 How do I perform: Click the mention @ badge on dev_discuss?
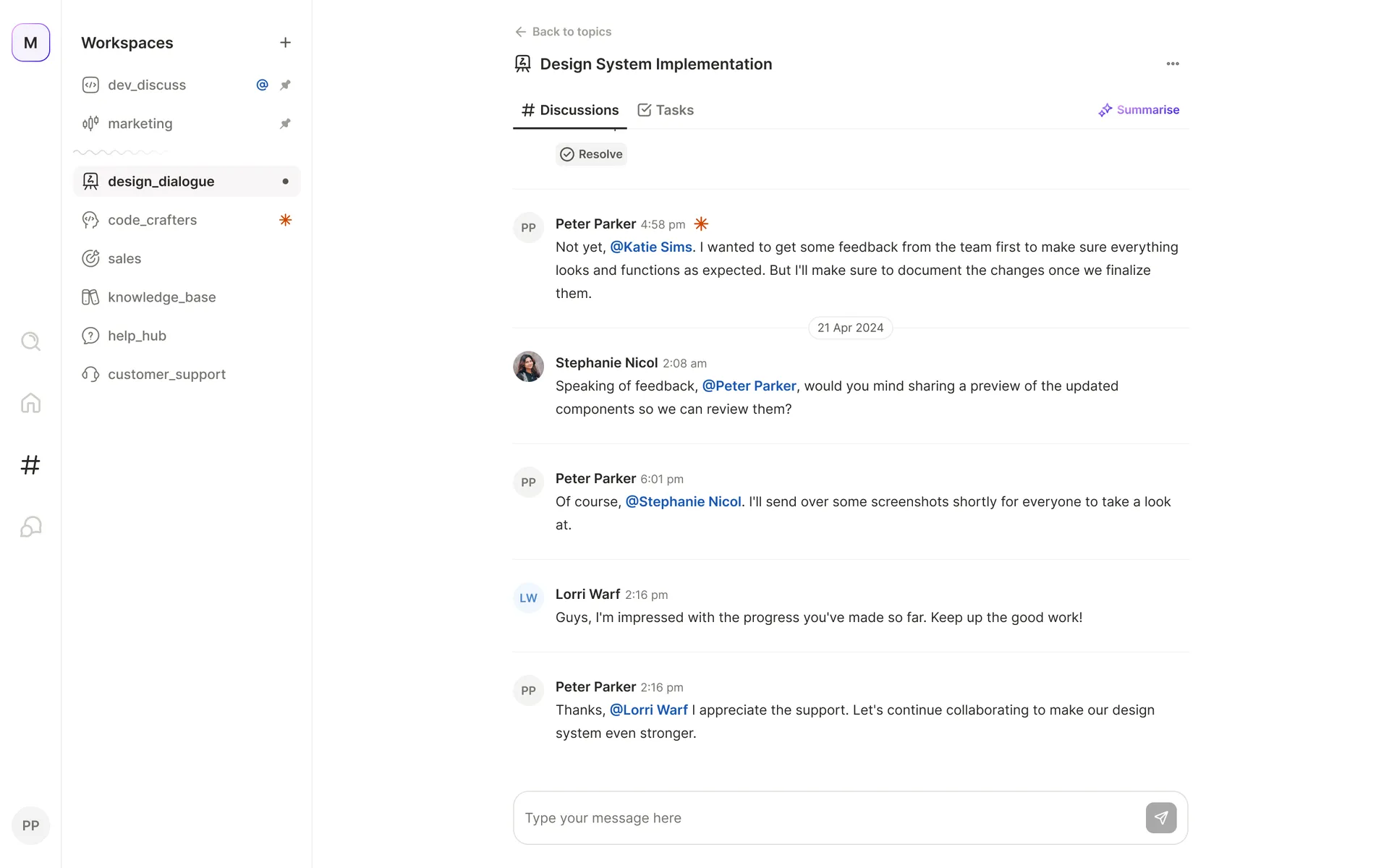pos(262,85)
